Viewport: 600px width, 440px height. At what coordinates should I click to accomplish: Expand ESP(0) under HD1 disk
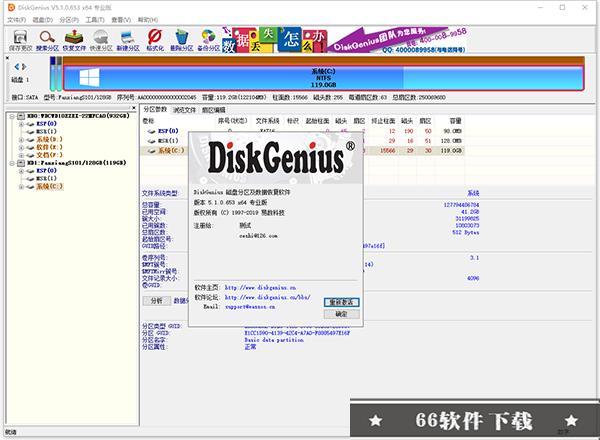pyautogui.click(x=21, y=171)
